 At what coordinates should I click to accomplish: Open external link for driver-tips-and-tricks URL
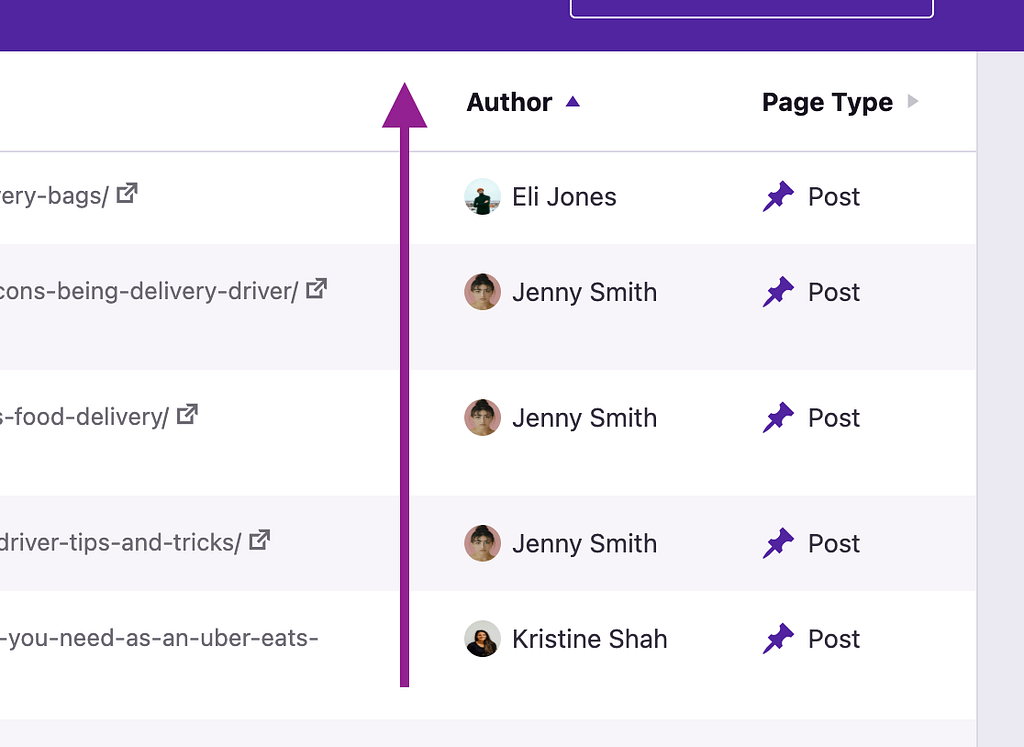coord(259,540)
